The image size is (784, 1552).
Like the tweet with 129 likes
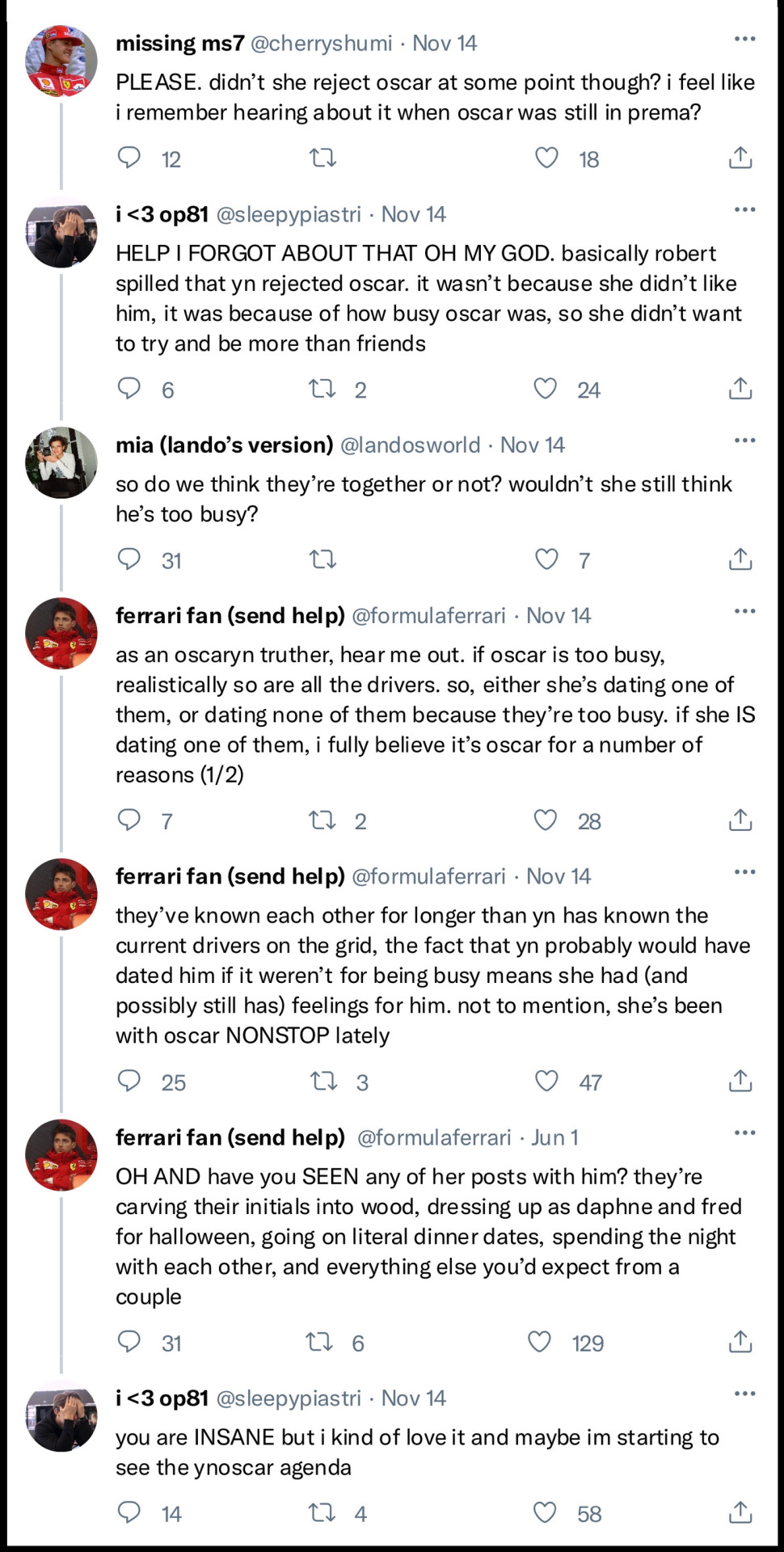click(539, 1343)
